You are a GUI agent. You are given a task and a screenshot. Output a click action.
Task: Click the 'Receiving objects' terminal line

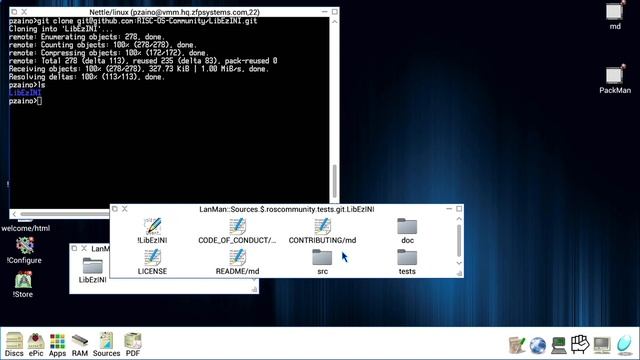(139, 69)
